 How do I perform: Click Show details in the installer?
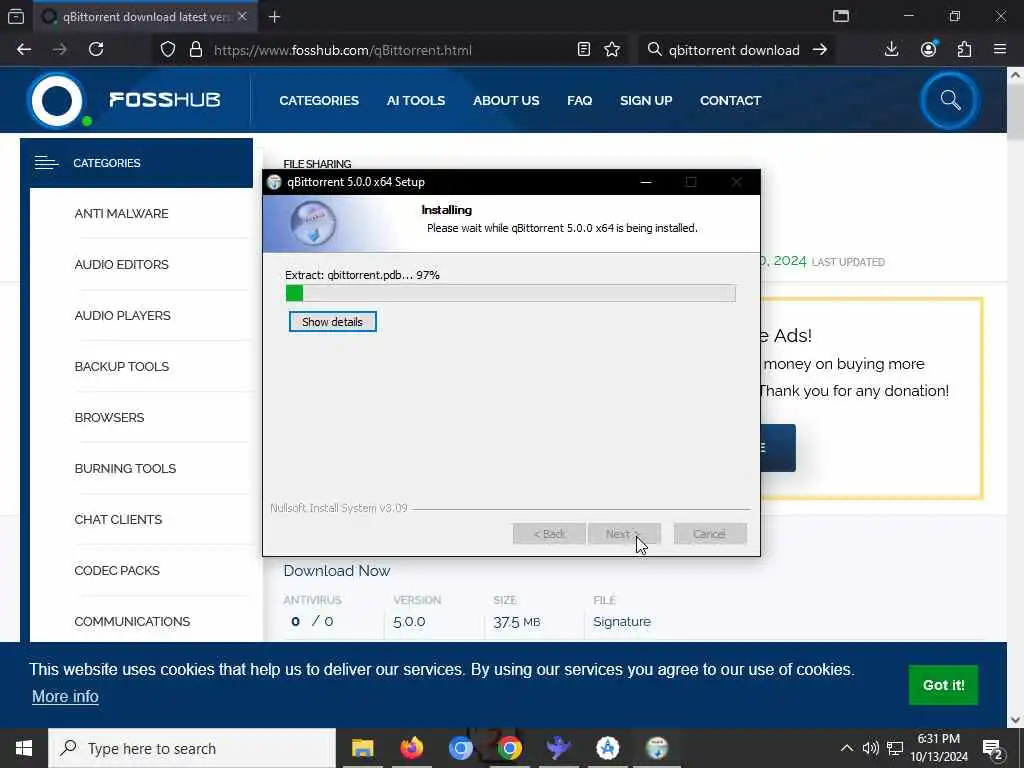click(x=332, y=322)
